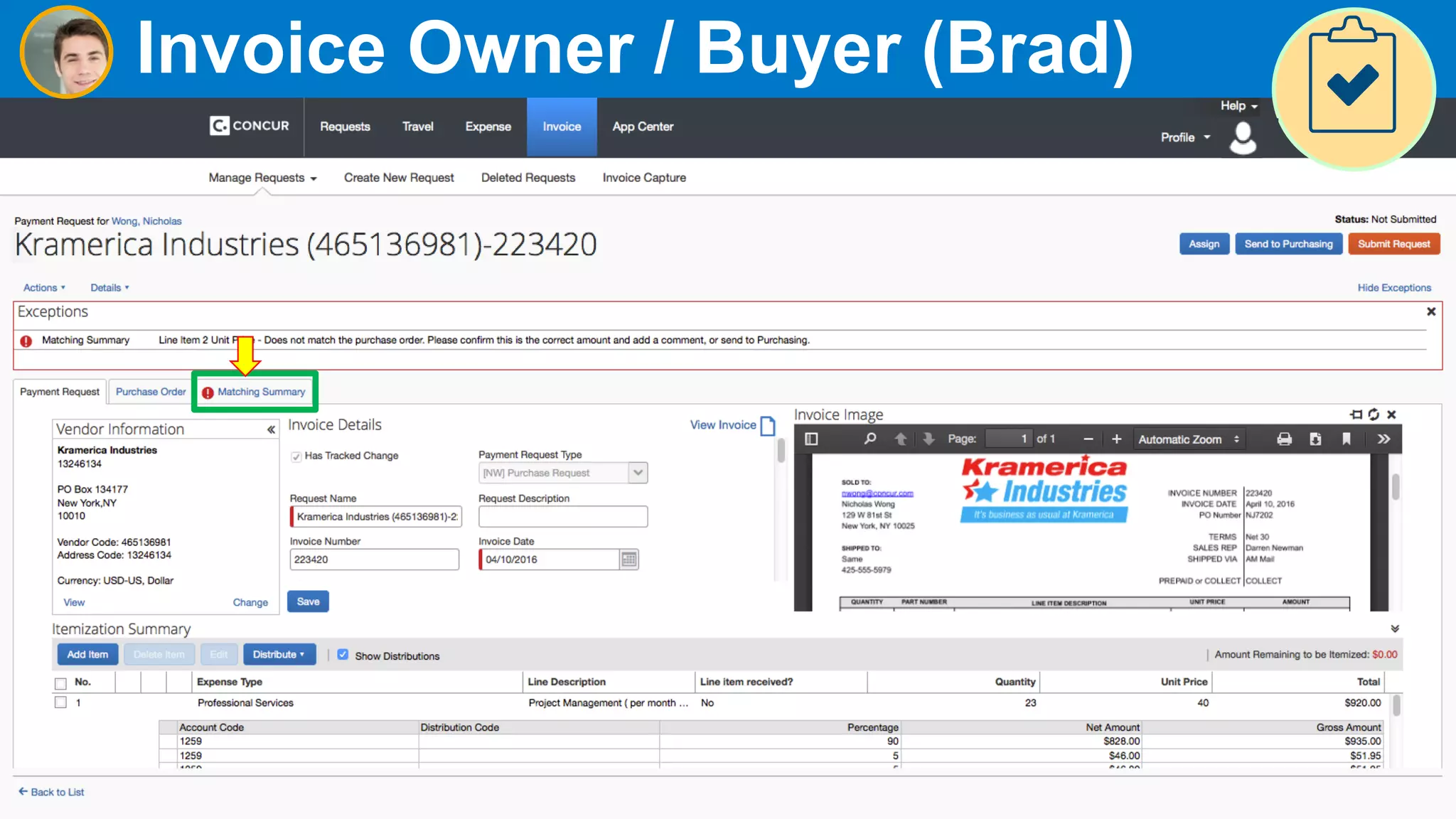Image resolution: width=1456 pixels, height=819 pixels.
Task: Open the Actions dropdown menu
Action: tap(44, 288)
